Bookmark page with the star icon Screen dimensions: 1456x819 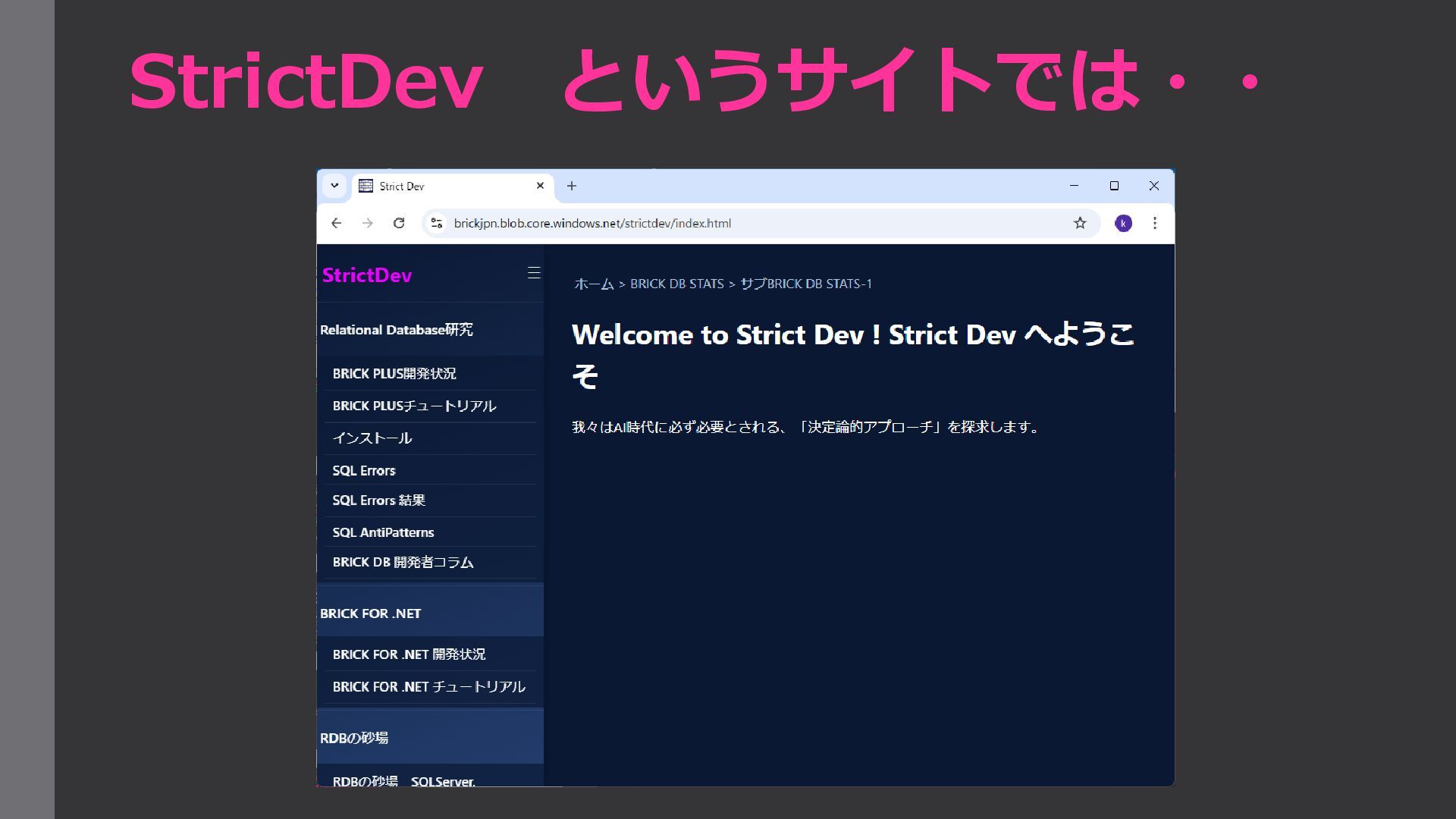1080,223
